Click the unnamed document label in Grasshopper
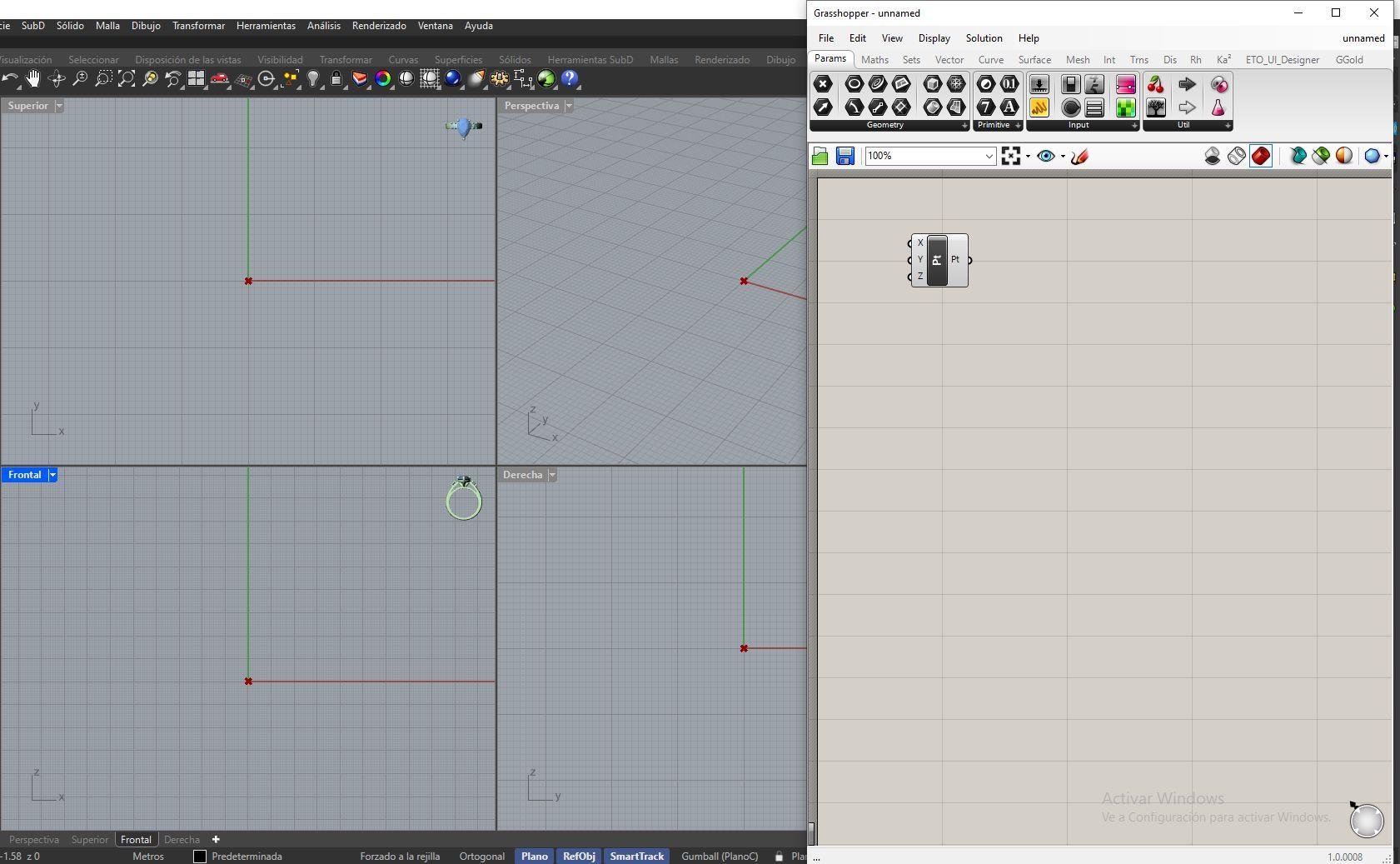Screen dimensions: 1400x864 1363,38
